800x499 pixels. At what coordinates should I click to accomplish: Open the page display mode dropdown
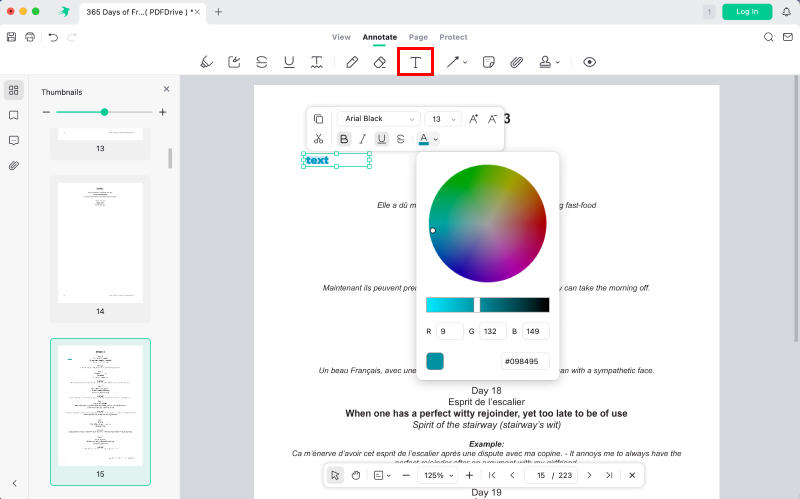pyautogui.click(x=382, y=475)
